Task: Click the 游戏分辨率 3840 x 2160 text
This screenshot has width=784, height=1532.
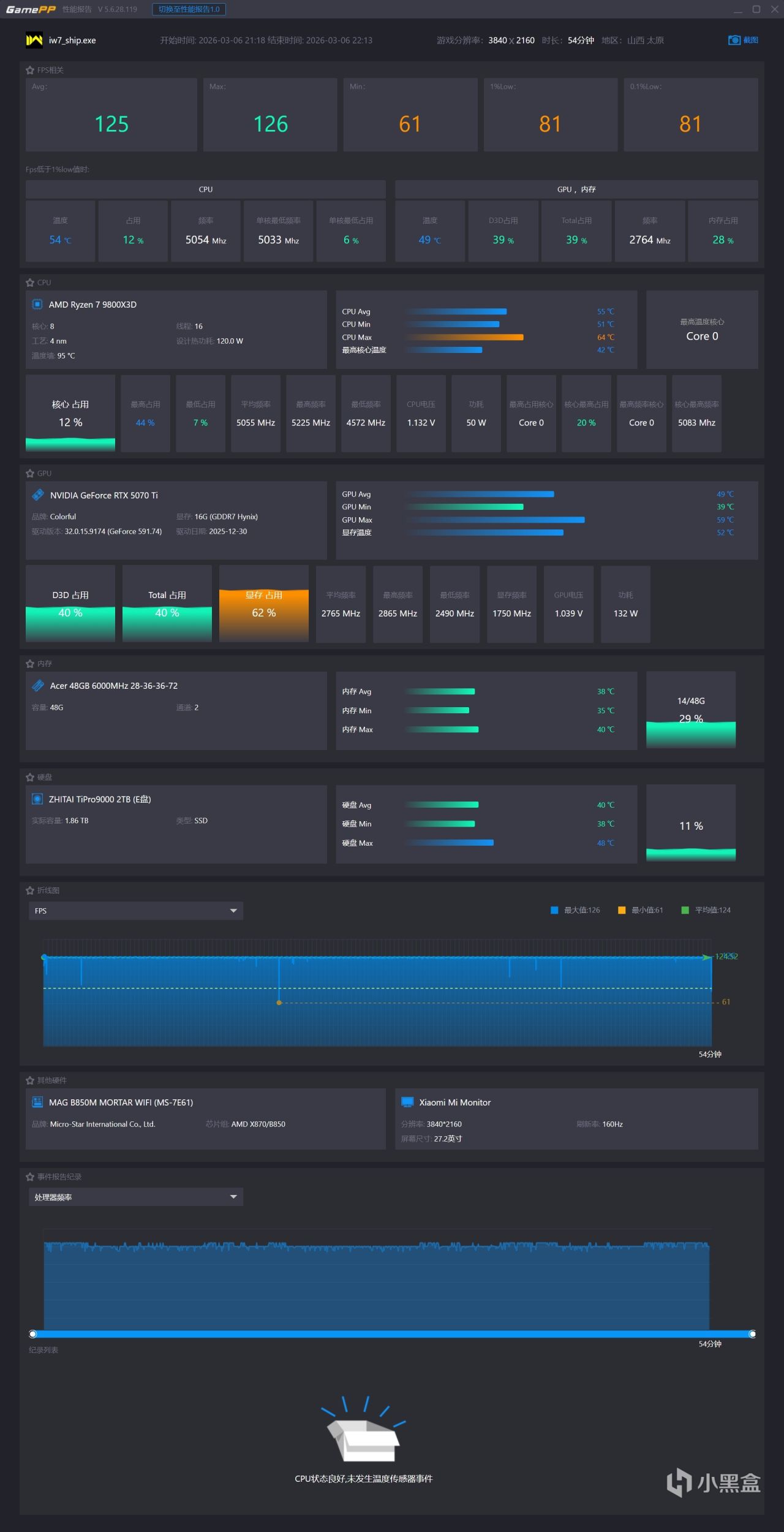Action: click(486, 40)
